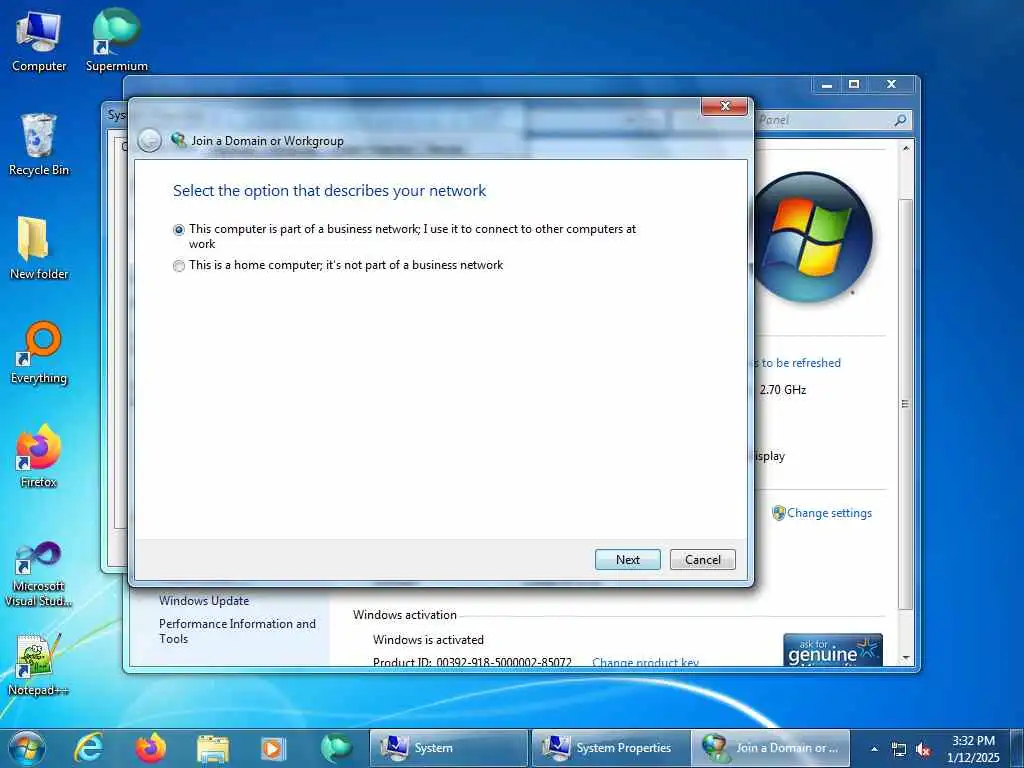Launch Firefox from the taskbar
The width and height of the screenshot is (1024, 768).
151,748
